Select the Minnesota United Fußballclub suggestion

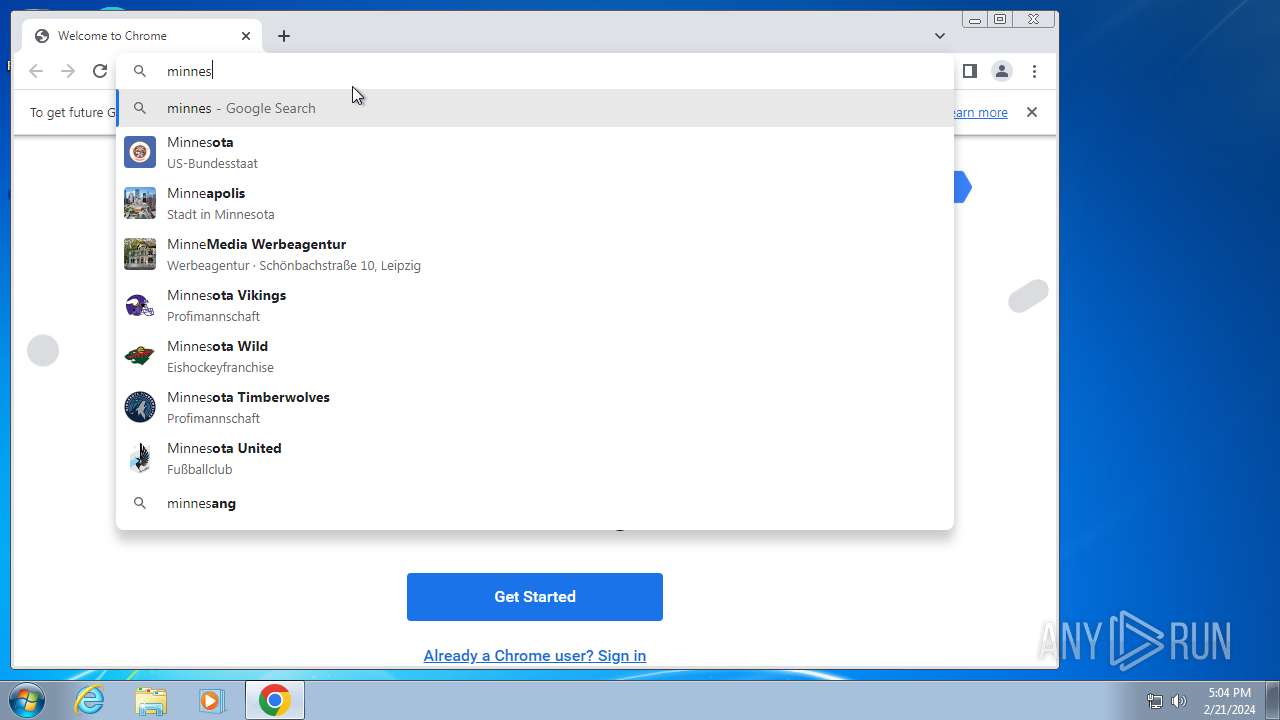pos(535,458)
